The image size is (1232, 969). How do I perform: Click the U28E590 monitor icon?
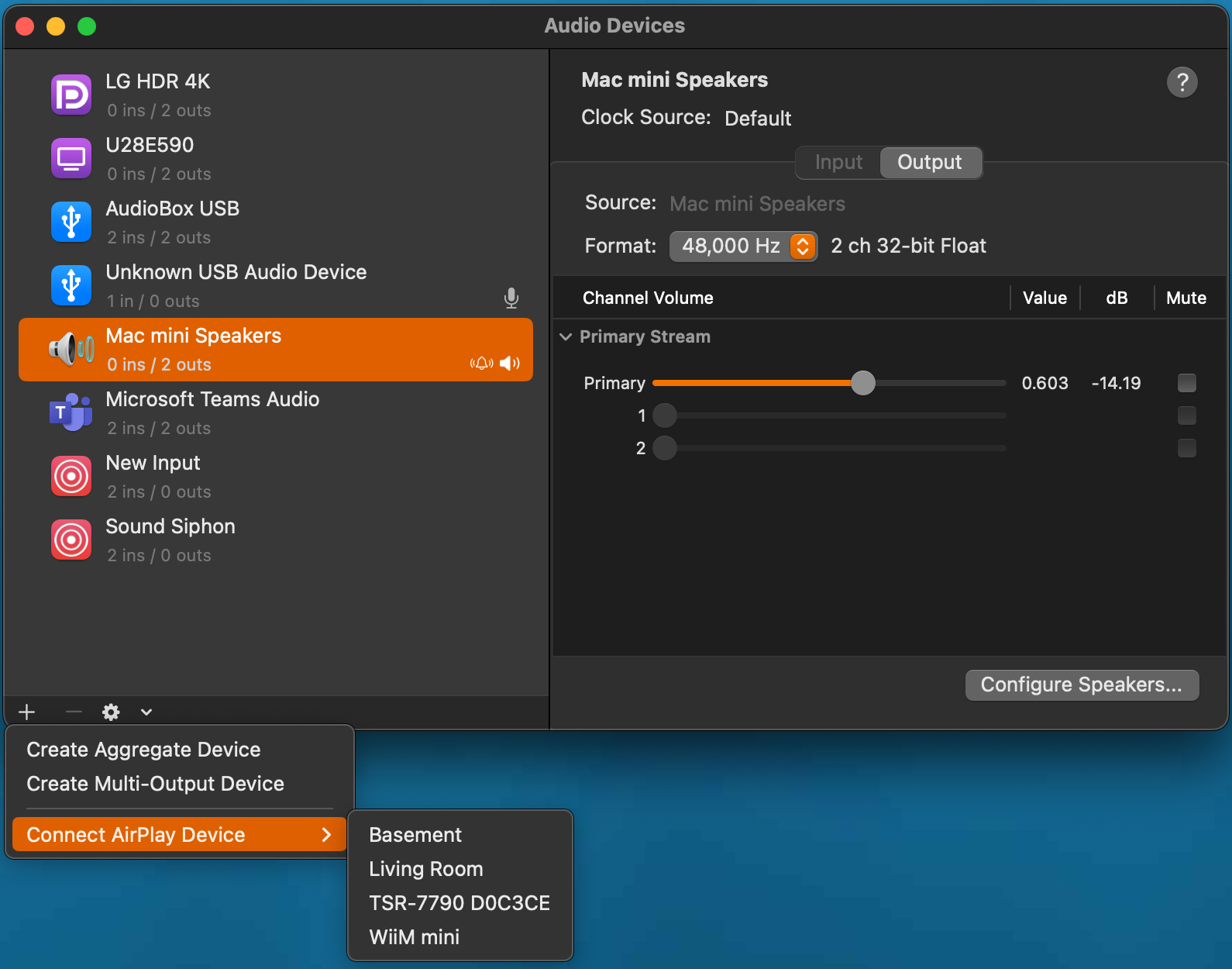(x=71, y=158)
